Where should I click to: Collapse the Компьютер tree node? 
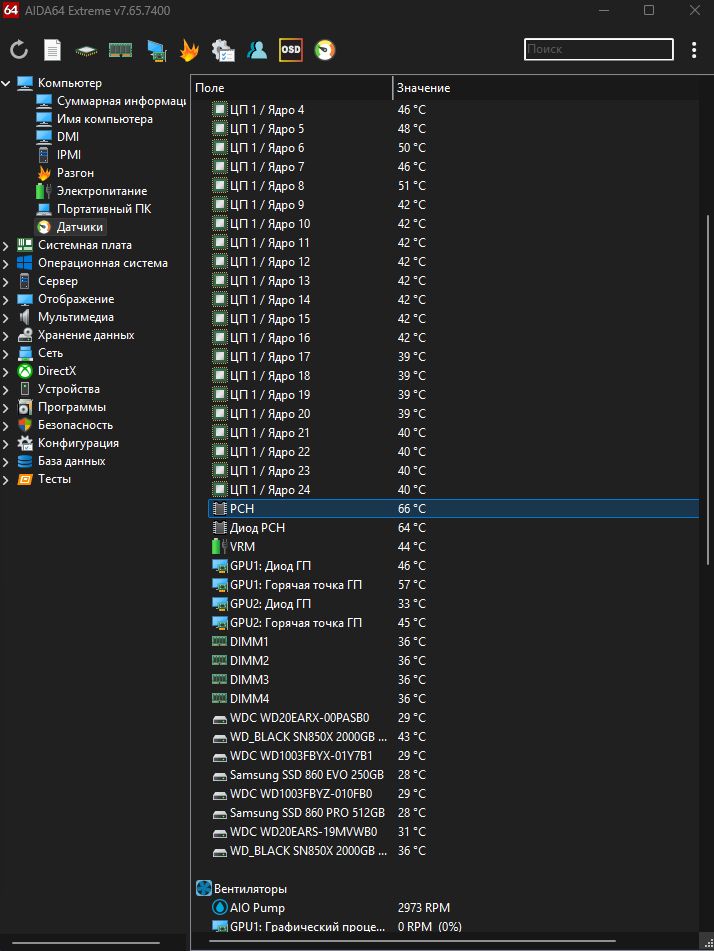(6, 83)
